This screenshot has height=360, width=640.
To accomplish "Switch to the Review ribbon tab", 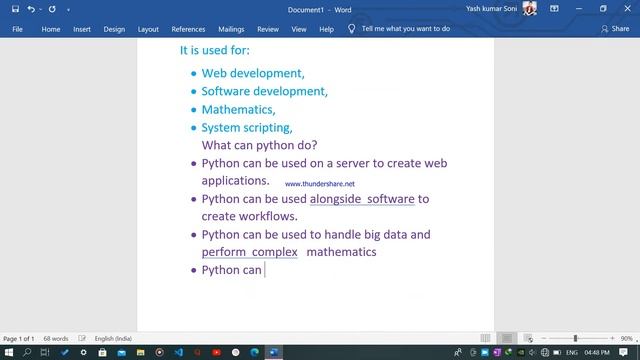I will tap(268, 29).
